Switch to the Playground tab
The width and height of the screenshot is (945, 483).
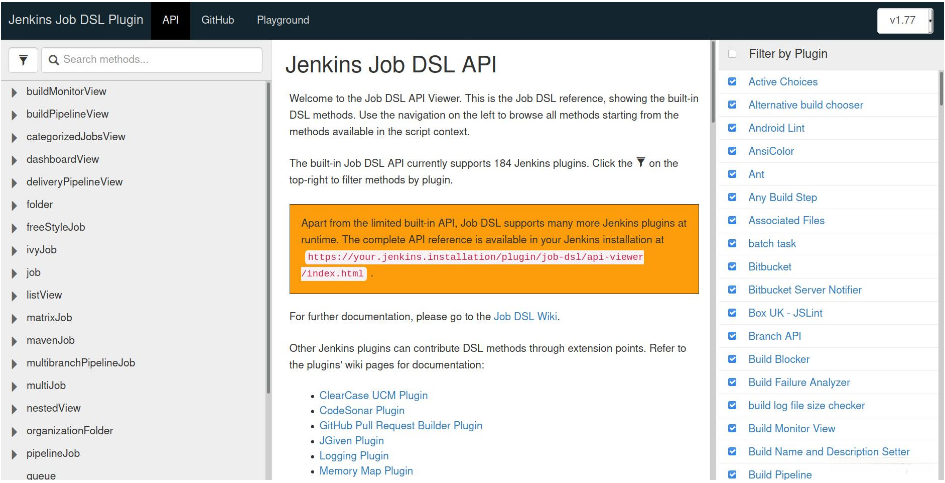click(283, 20)
